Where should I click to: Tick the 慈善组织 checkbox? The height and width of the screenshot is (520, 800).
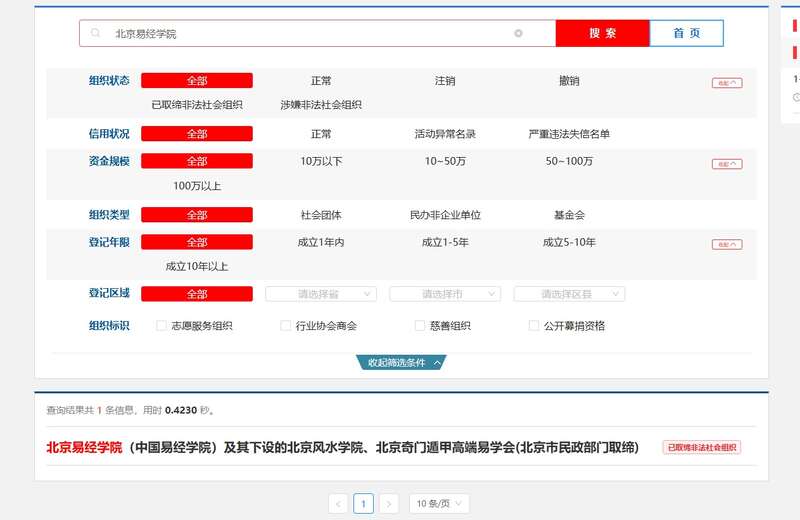[420, 326]
